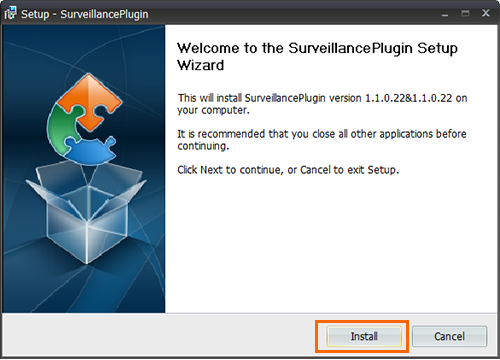Close the Setup window with X

click(x=486, y=13)
